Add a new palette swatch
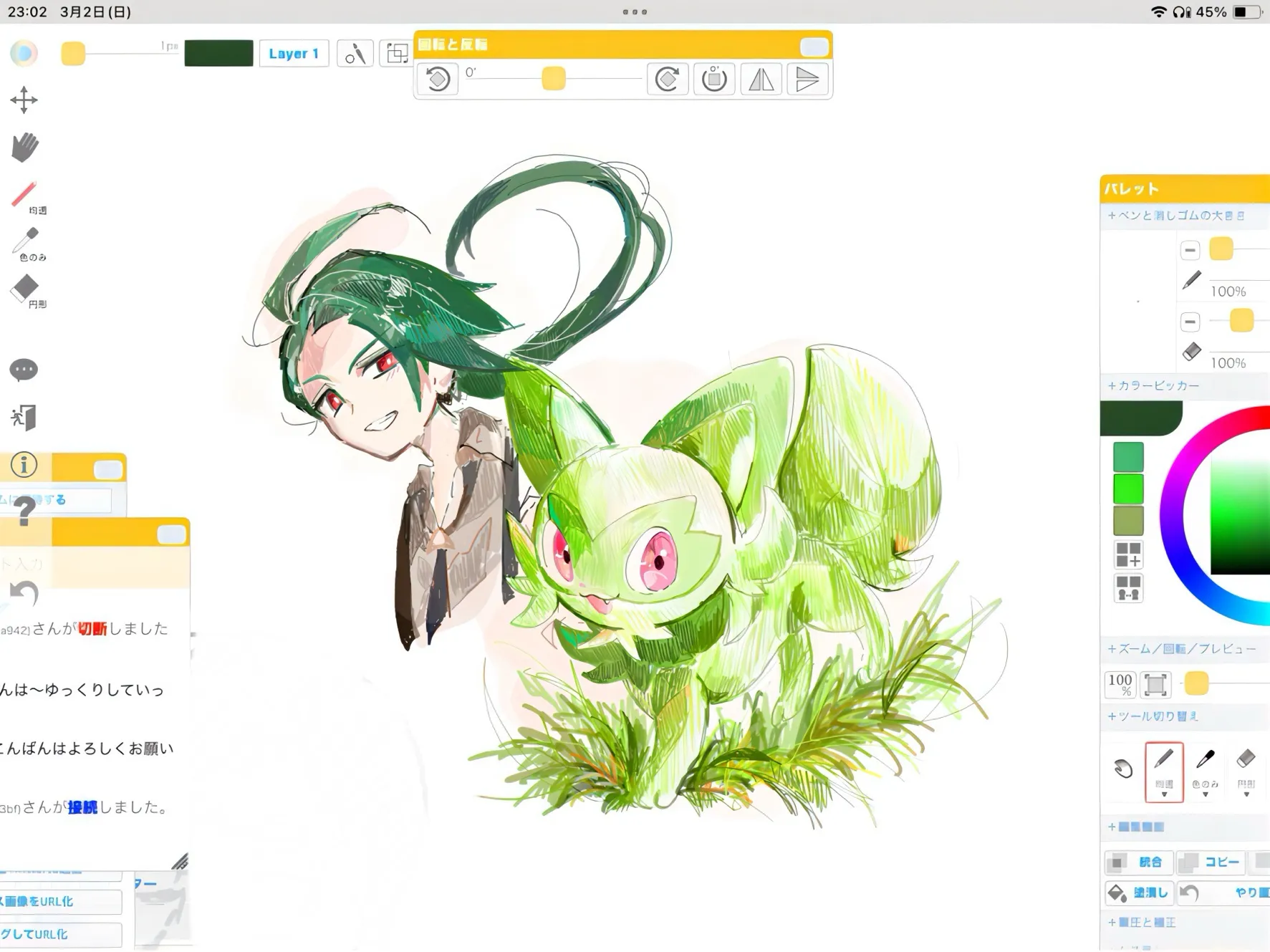This screenshot has width=1270, height=952. tap(1128, 554)
